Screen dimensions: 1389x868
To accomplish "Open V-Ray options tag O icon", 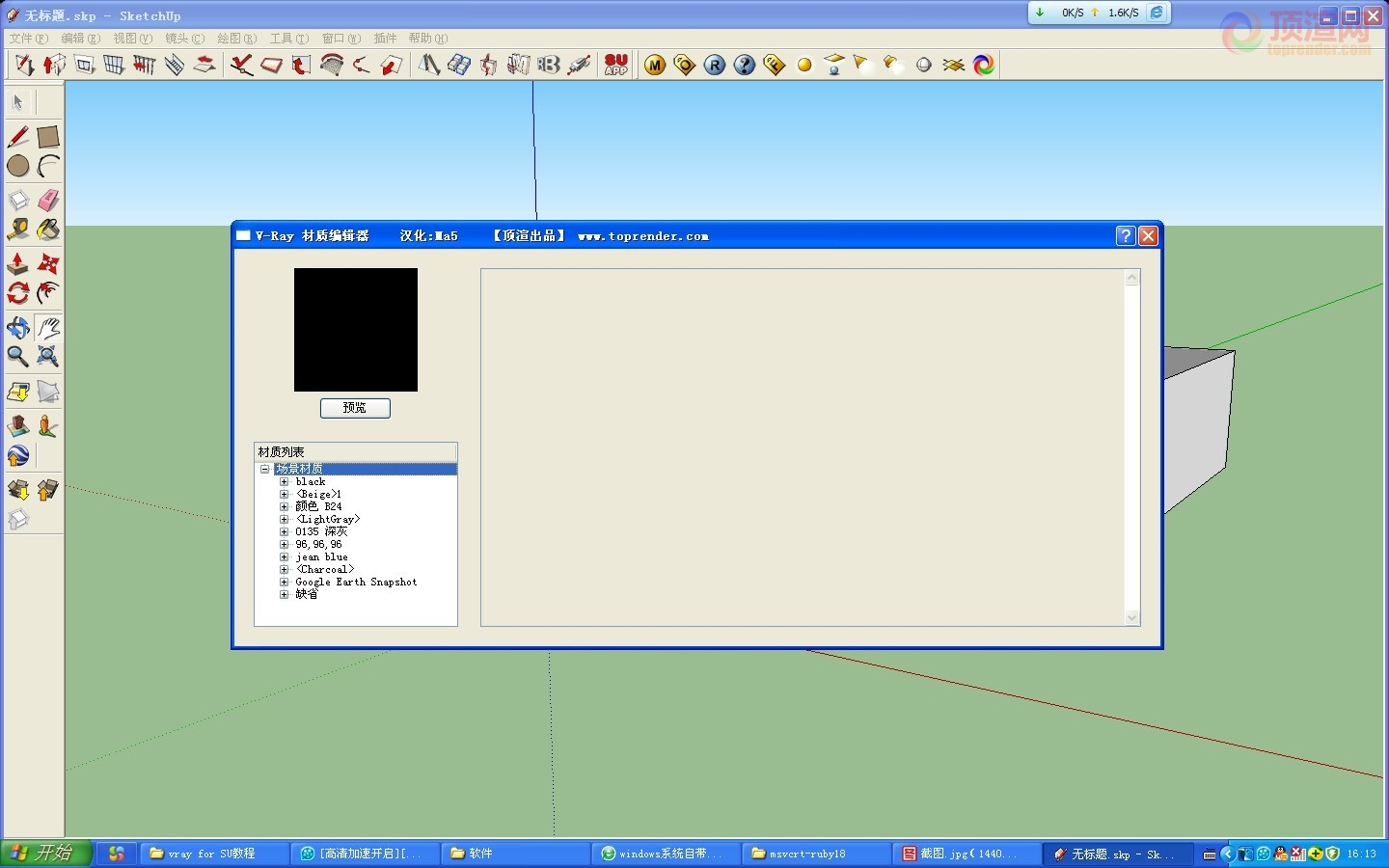I will click(685, 65).
